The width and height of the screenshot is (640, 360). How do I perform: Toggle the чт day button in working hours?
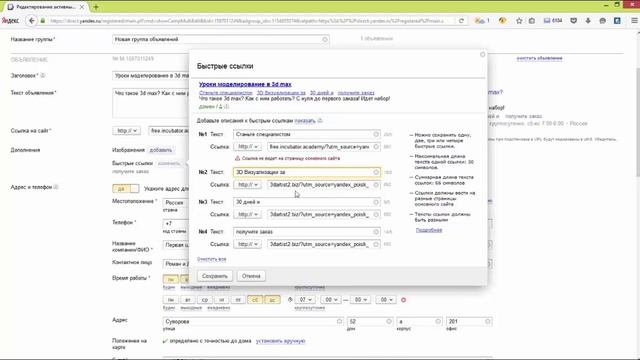(221, 300)
